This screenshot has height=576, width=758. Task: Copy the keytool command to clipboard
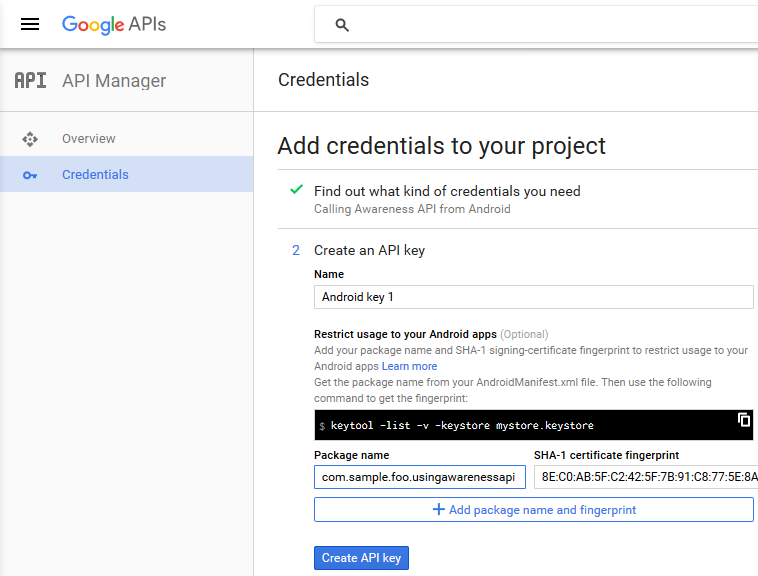pos(743,420)
